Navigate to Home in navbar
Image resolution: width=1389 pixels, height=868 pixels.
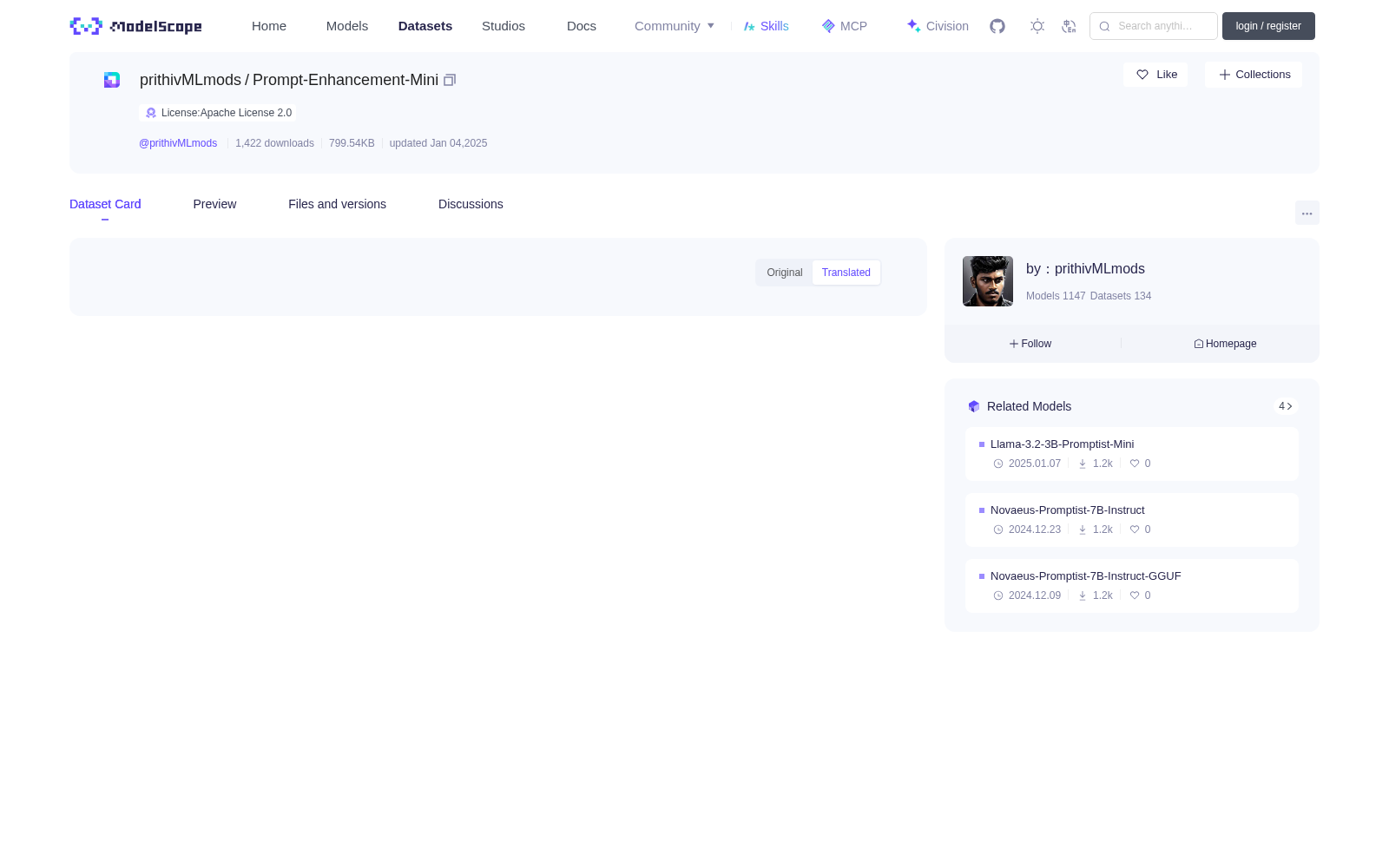pyautogui.click(x=269, y=26)
